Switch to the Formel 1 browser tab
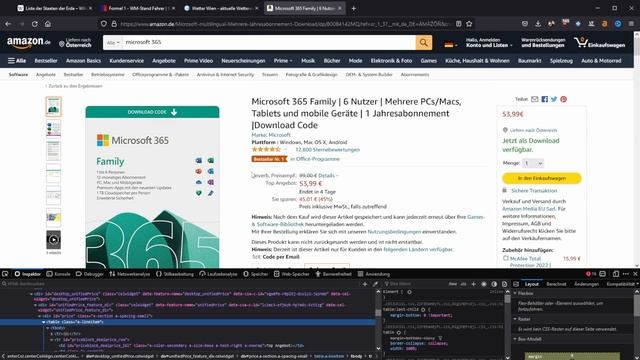This screenshot has width=640, height=360. [138, 8]
